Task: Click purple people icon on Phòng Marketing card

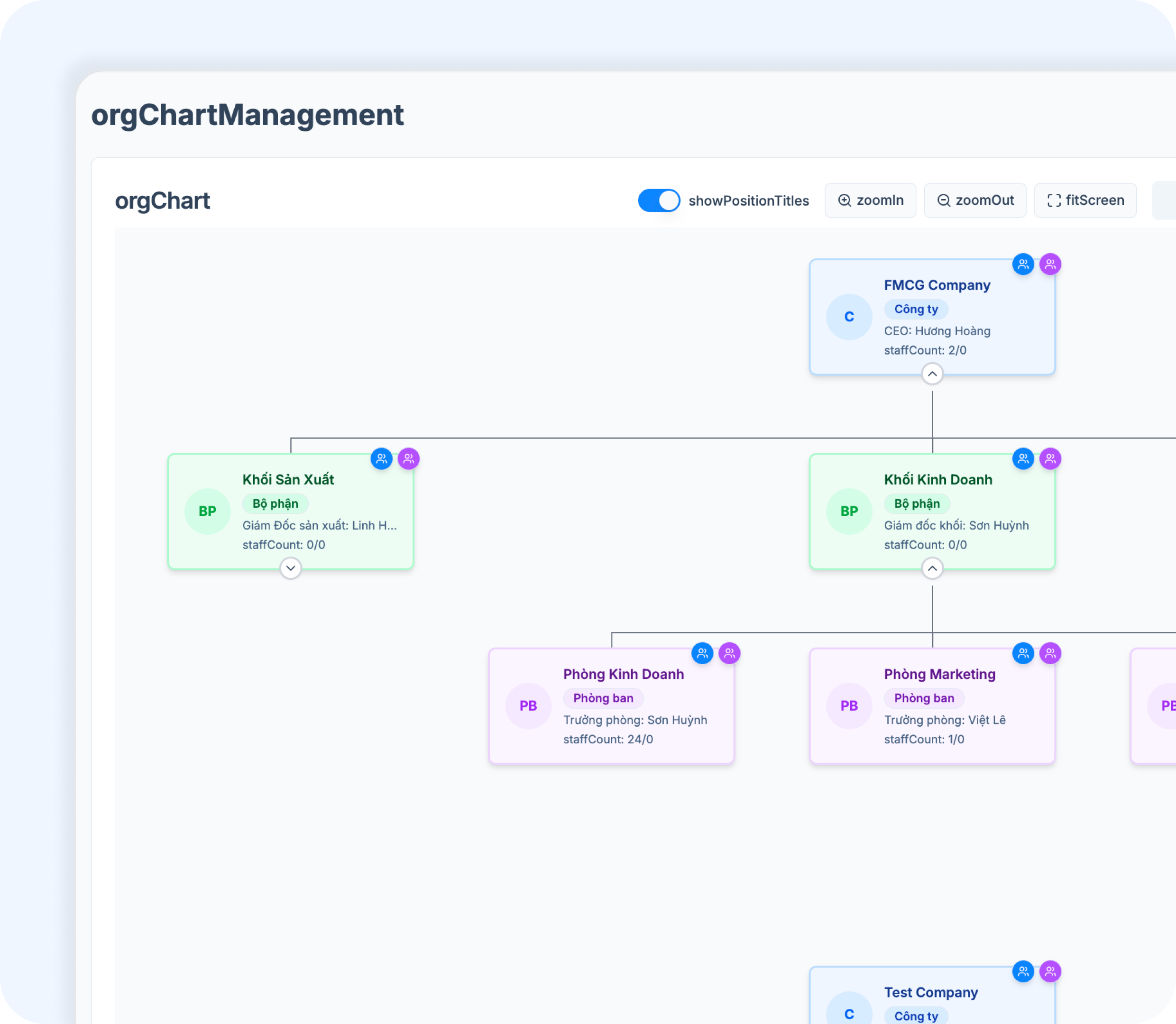Action: (x=1050, y=653)
